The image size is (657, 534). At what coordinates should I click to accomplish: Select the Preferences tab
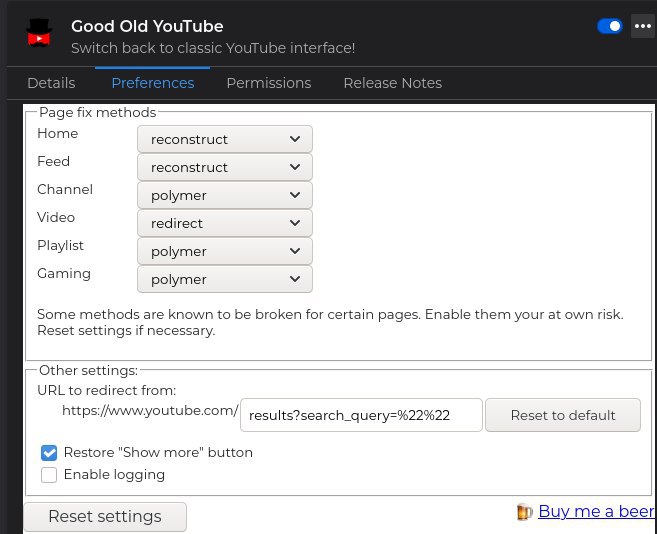tap(153, 83)
